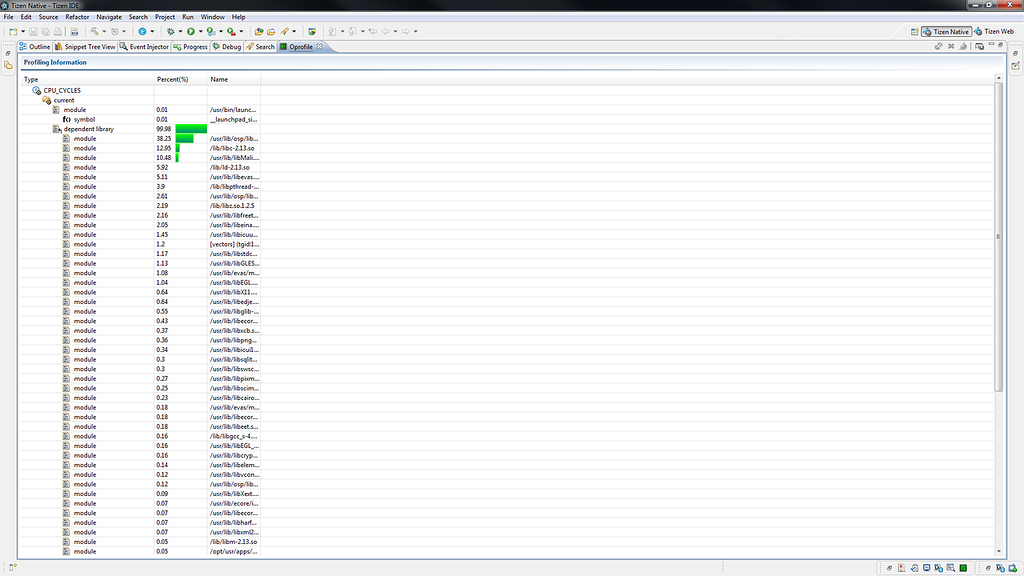Sort by the Name column header
This screenshot has height=576, width=1024.
(234, 79)
